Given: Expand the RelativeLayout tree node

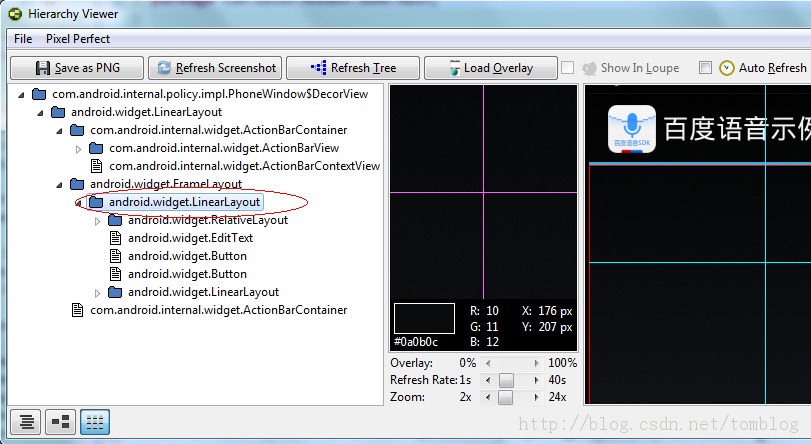Looking at the screenshot, I should pos(98,220).
